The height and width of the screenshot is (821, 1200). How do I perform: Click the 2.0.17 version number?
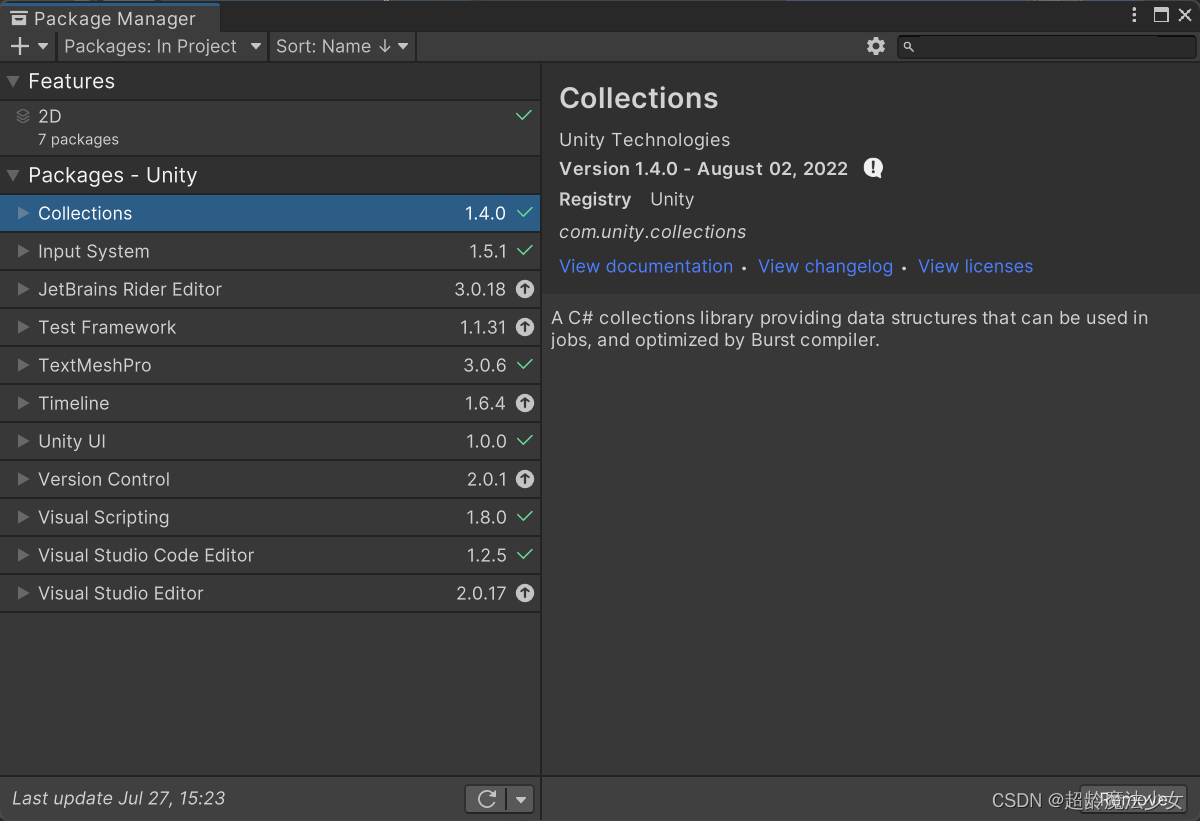(481, 593)
